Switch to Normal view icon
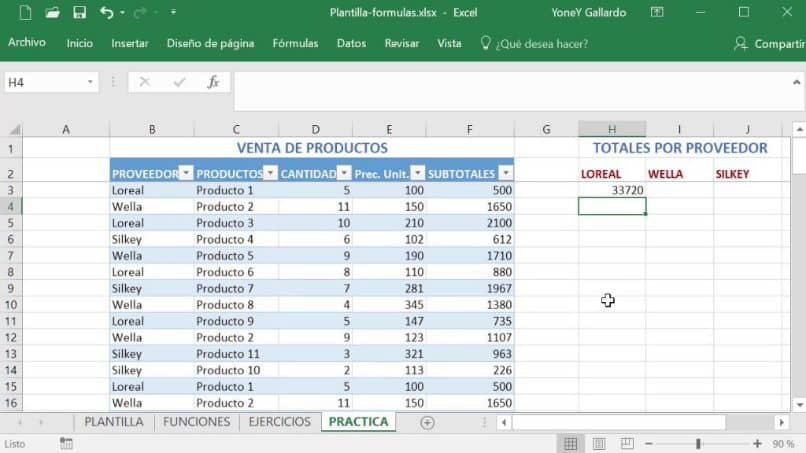The height and width of the screenshot is (453, 806). point(571,444)
